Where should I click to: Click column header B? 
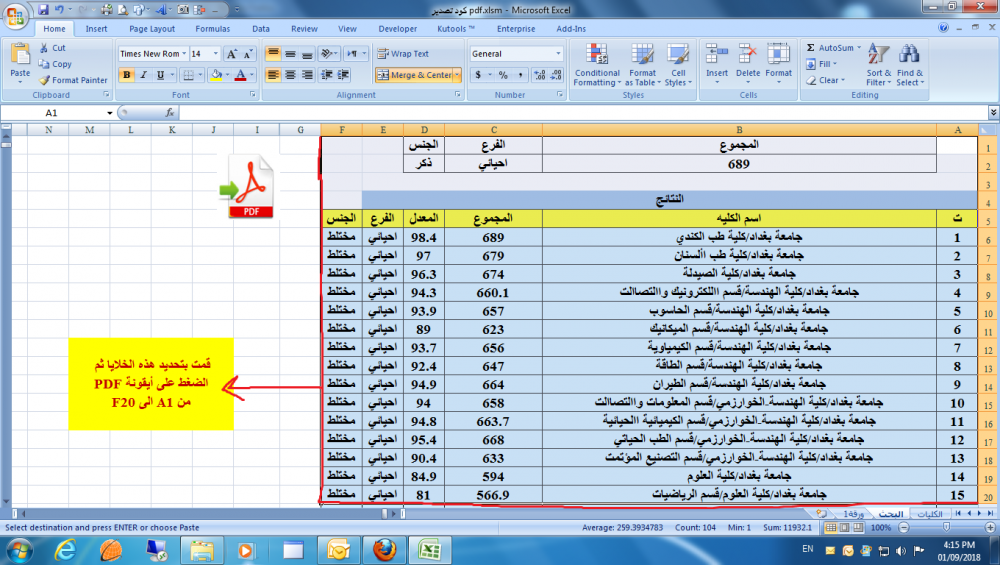[739, 129]
